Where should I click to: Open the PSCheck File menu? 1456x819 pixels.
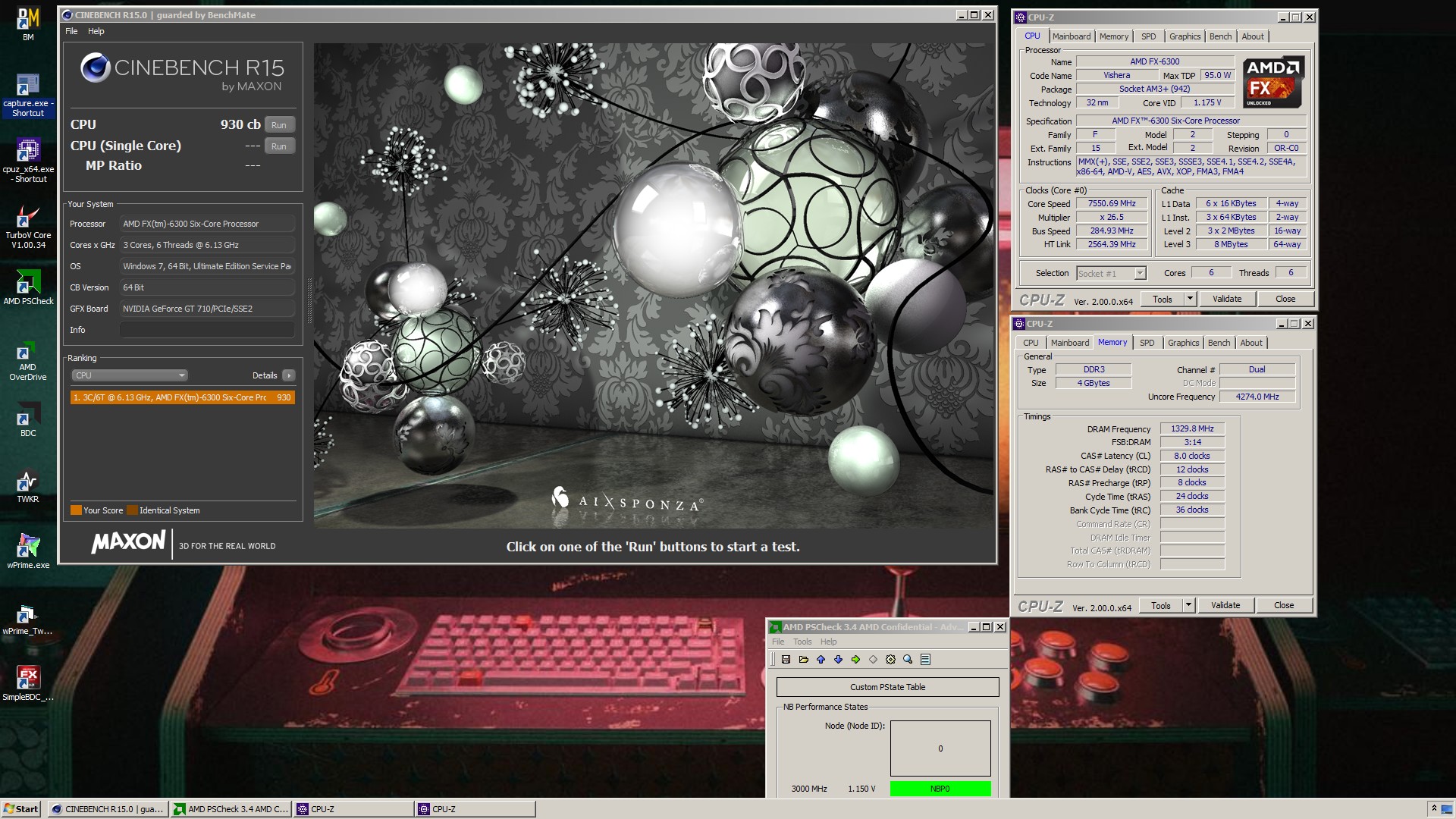(778, 642)
